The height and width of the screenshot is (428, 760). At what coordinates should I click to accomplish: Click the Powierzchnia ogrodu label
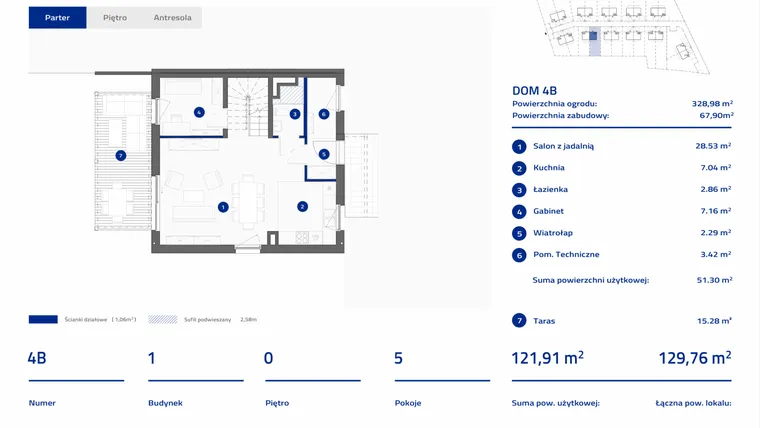[554, 104]
